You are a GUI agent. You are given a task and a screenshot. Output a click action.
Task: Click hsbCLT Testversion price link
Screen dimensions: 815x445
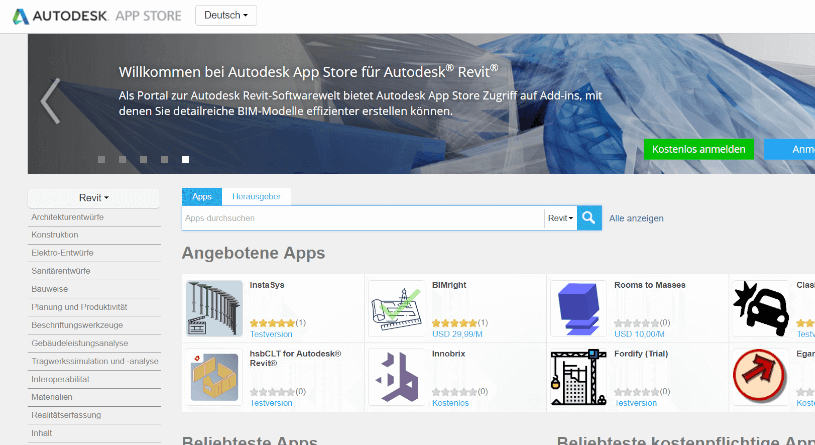pos(271,403)
